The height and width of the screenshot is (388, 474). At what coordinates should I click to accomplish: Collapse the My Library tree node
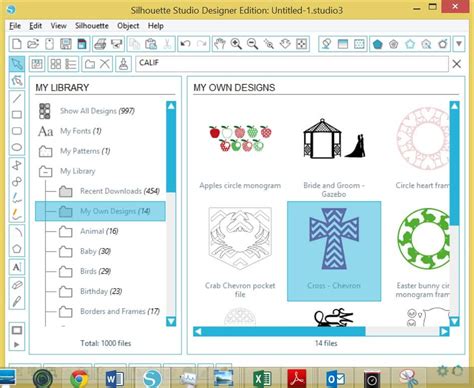(x=45, y=171)
